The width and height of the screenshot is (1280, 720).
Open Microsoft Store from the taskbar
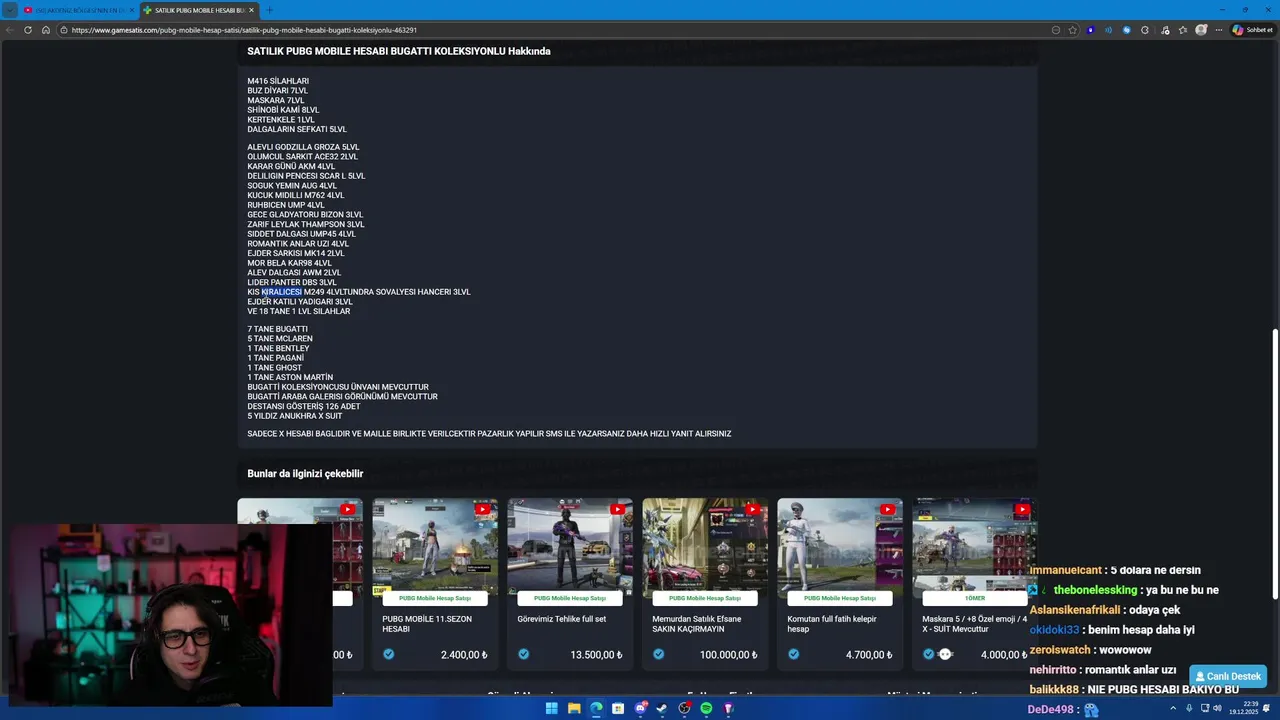pos(618,708)
